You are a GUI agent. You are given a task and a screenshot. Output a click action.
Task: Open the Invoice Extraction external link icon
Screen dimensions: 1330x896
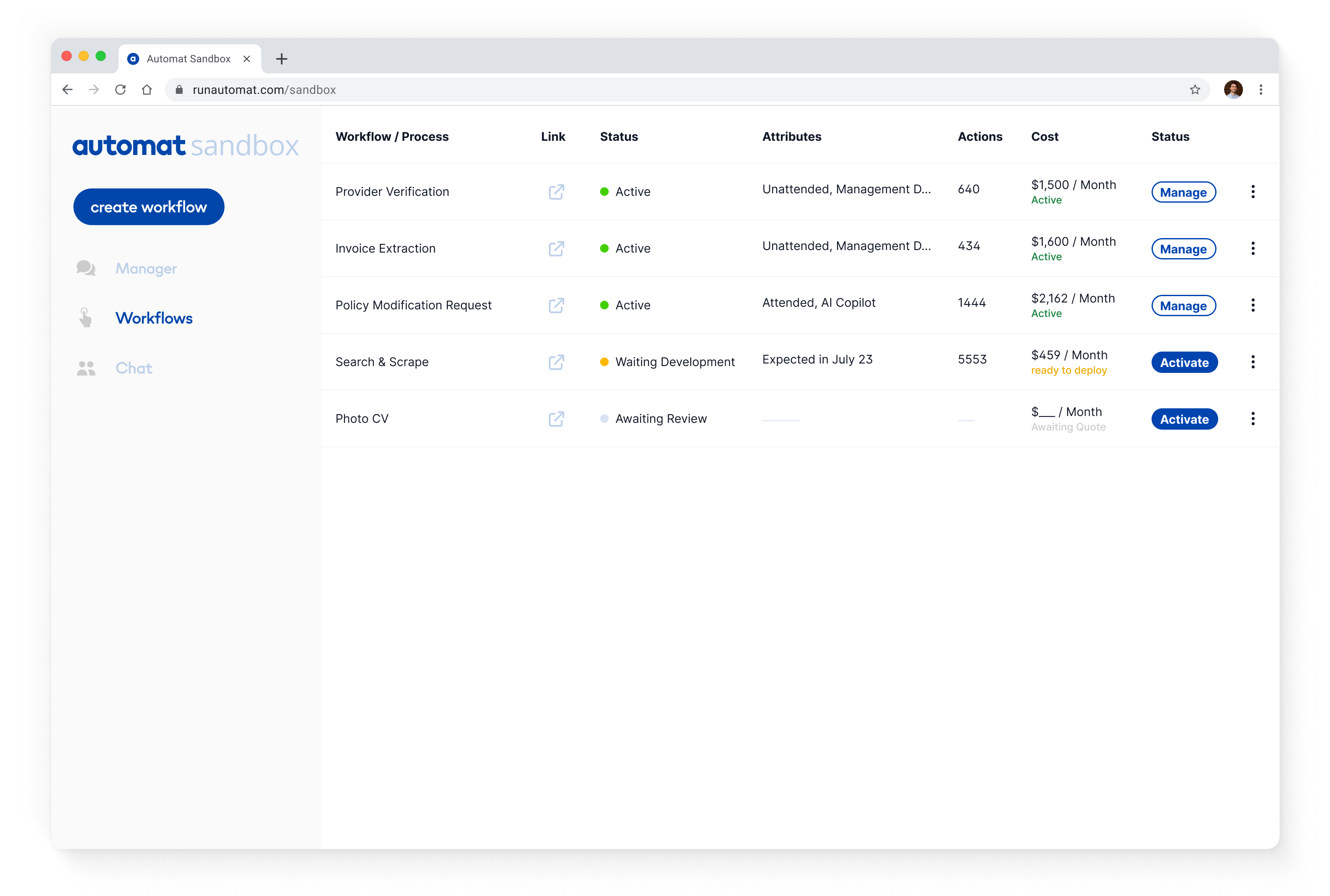(x=556, y=249)
